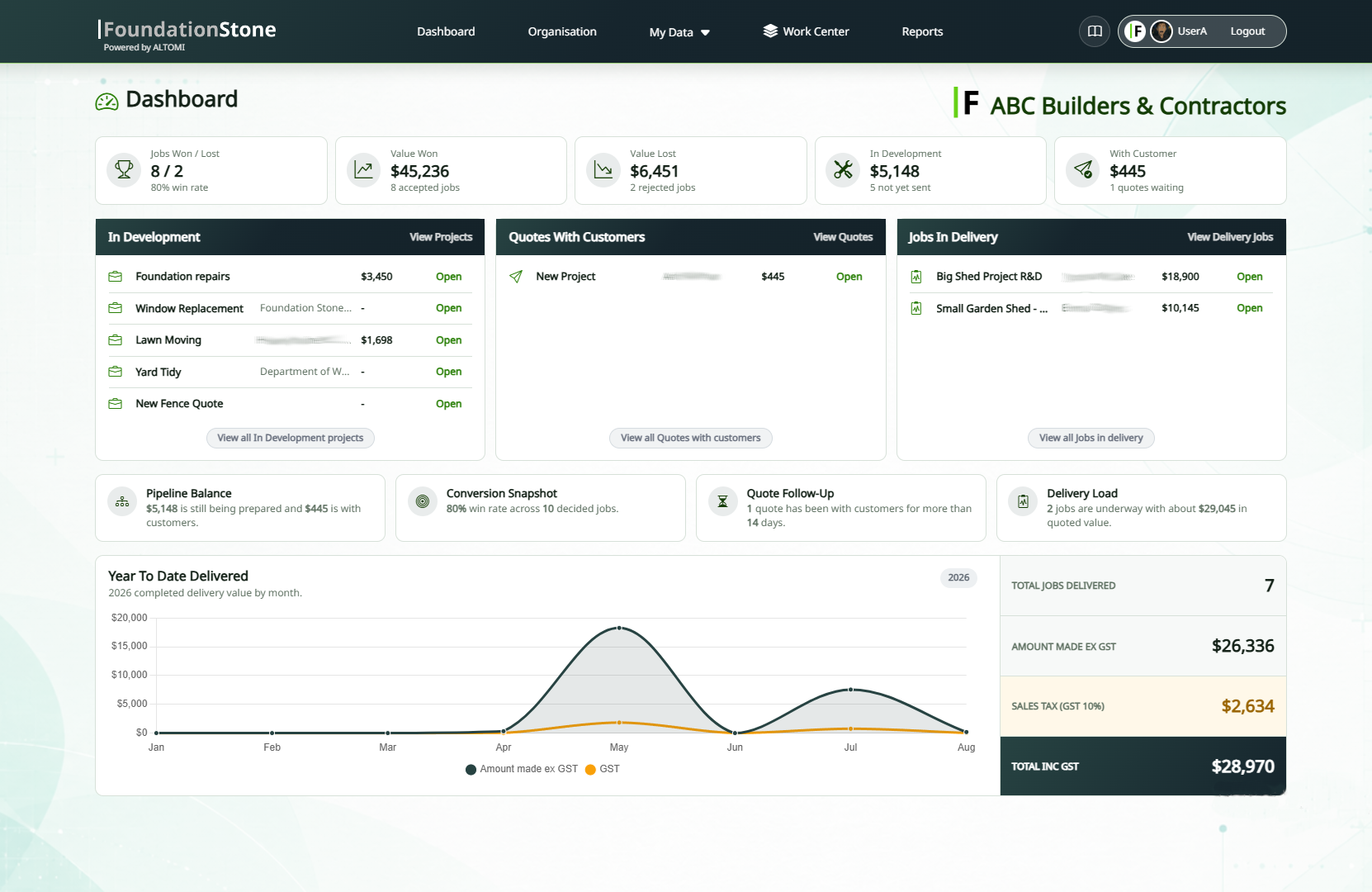Image resolution: width=1372 pixels, height=892 pixels.
Task: Click the ABC Builders & Contractors title
Action: click(x=1138, y=106)
